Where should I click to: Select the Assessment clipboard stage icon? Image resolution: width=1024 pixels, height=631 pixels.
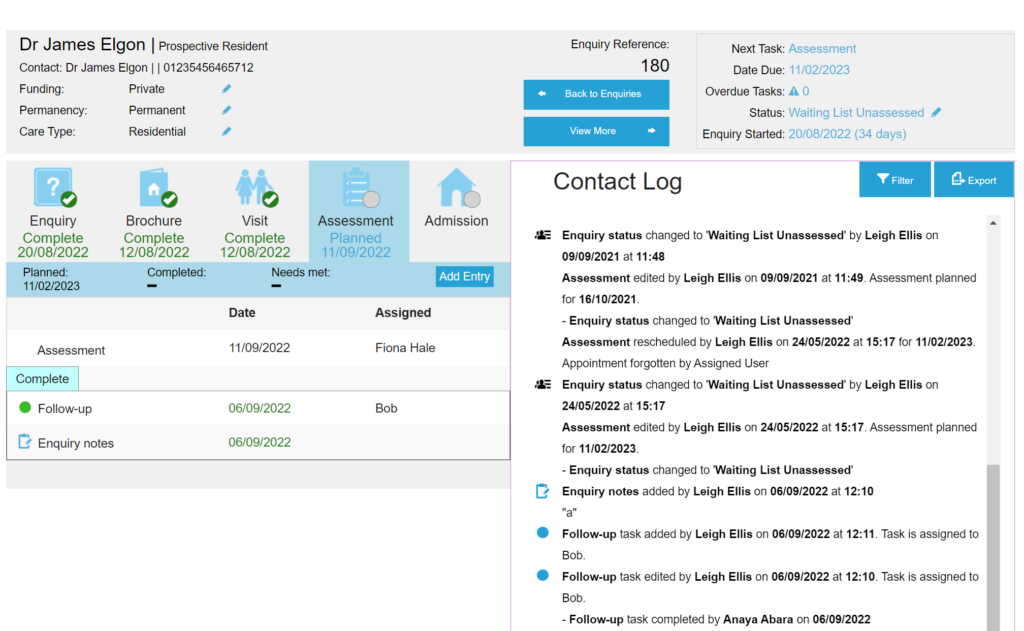point(359,188)
